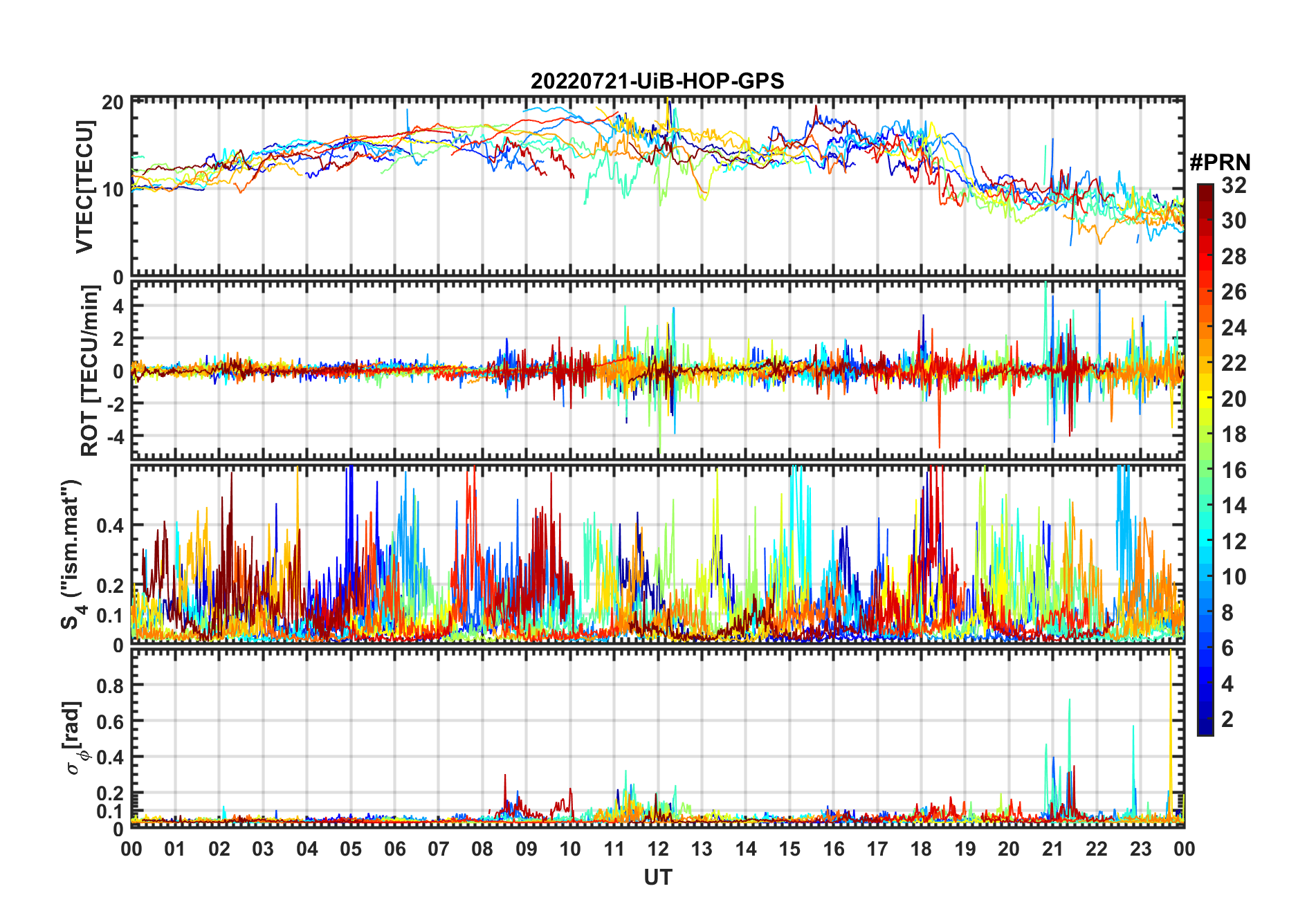This screenshot has width=1316, height=920.
Task: Select hour 12 tick on the UT axis
Action: coord(658,849)
